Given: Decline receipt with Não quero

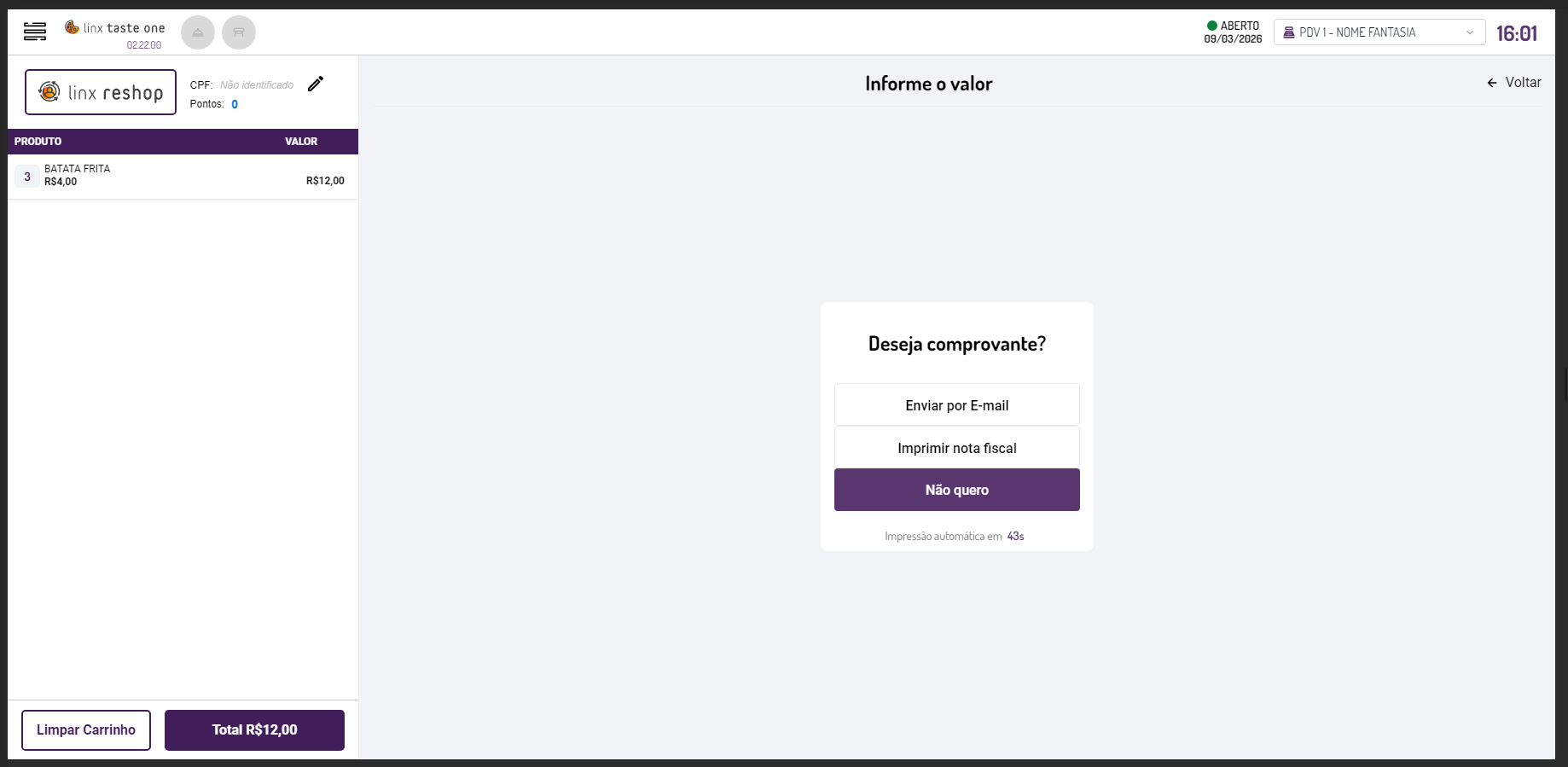Looking at the screenshot, I should point(956,490).
